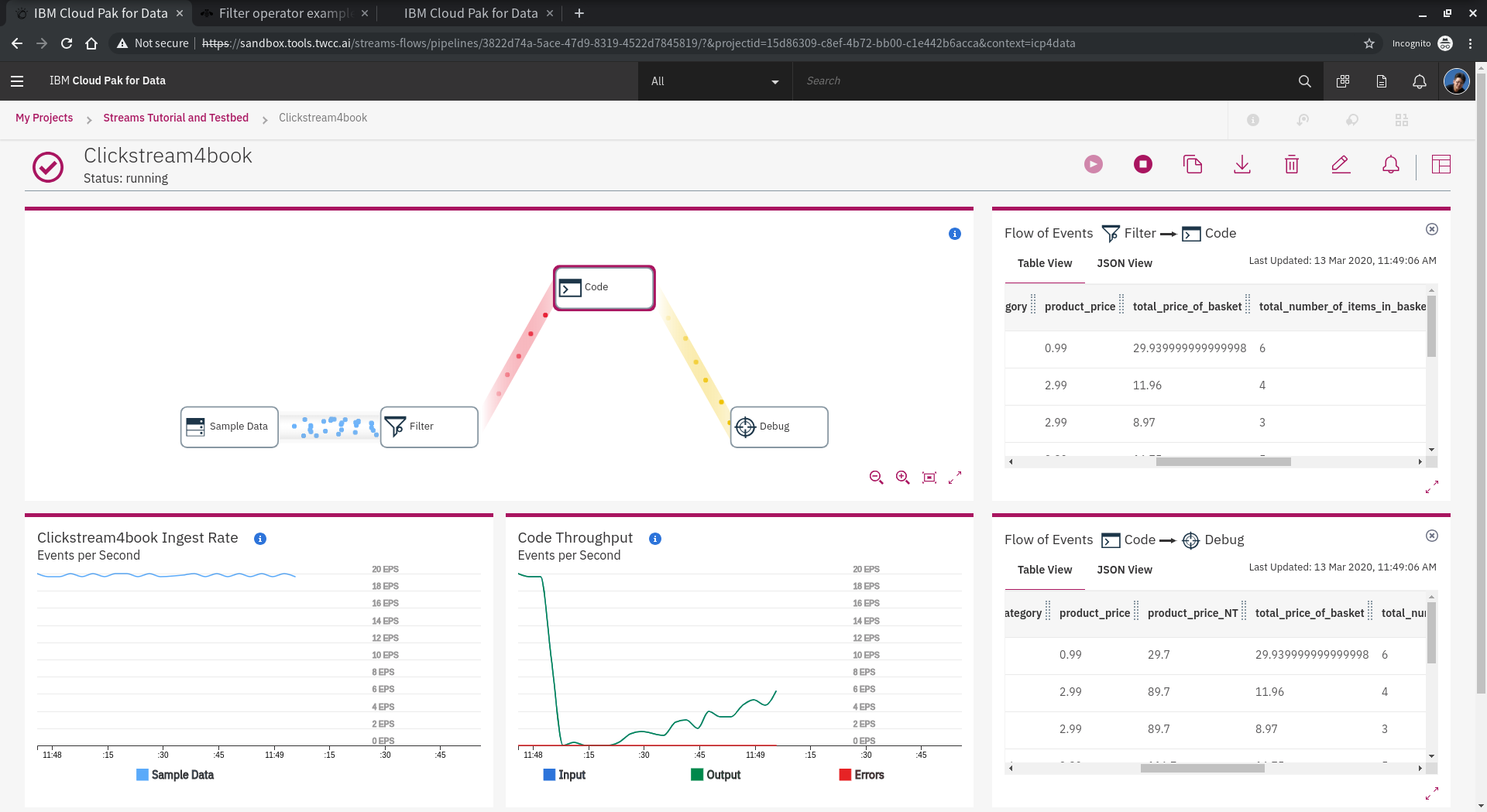This screenshot has height=812, width=1487.
Task: Open Streams Tutorial and Testbed breadcrumb
Action: click(176, 118)
